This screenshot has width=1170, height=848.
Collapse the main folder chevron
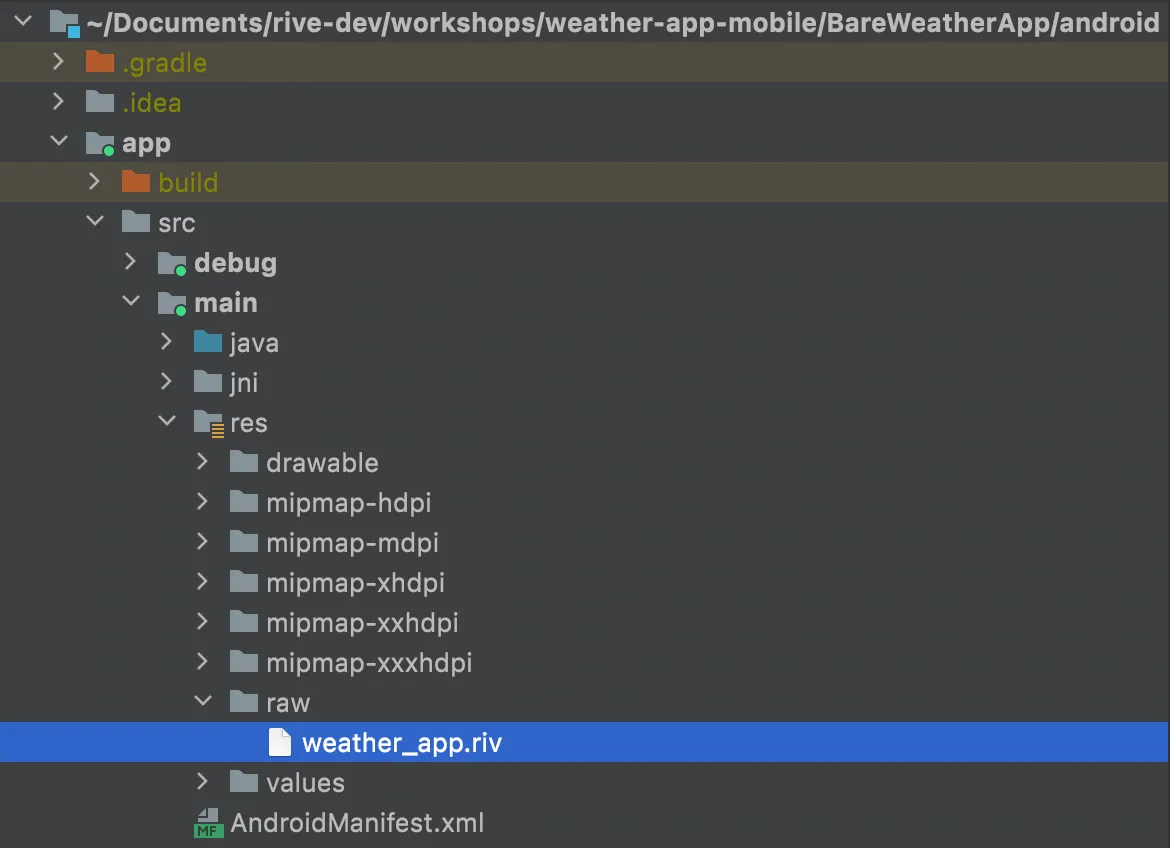131,300
